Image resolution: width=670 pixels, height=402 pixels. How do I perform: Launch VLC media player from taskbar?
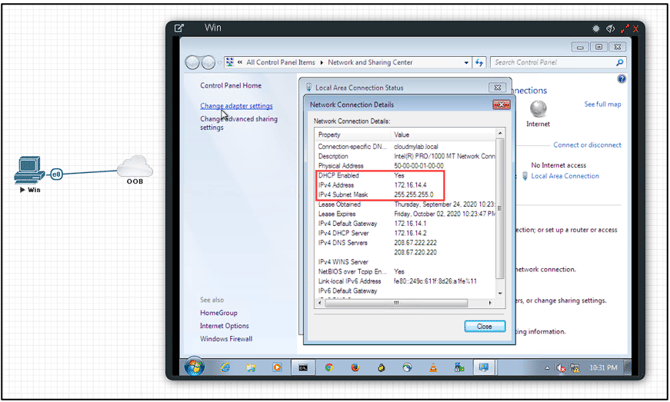pos(433,367)
